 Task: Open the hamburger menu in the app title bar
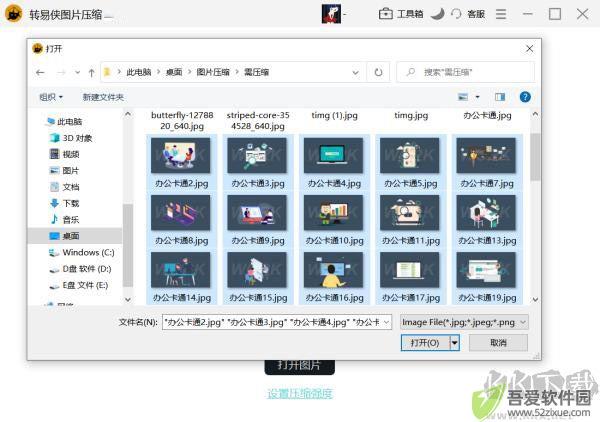click(x=501, y=14)
